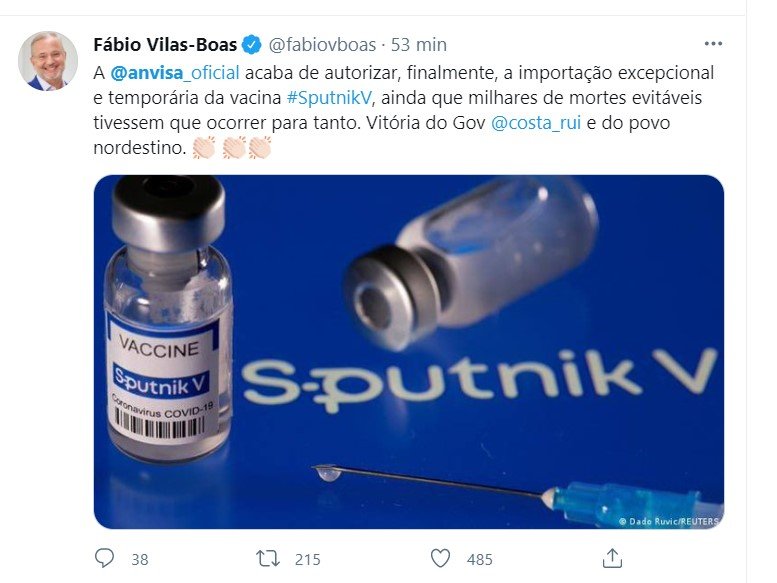
Task: Open the @anvisa_oficial mention
Action: click(x=174, y=73)
